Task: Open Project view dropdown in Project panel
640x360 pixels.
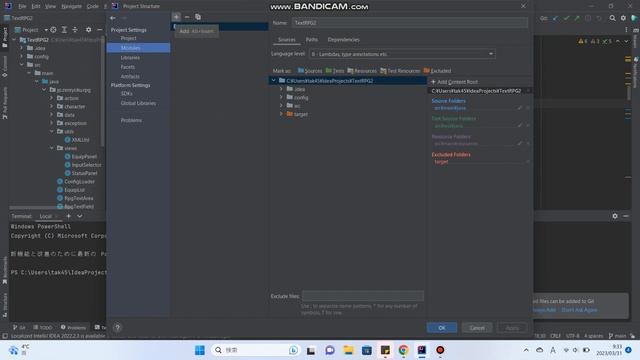Action: [31, 30]
